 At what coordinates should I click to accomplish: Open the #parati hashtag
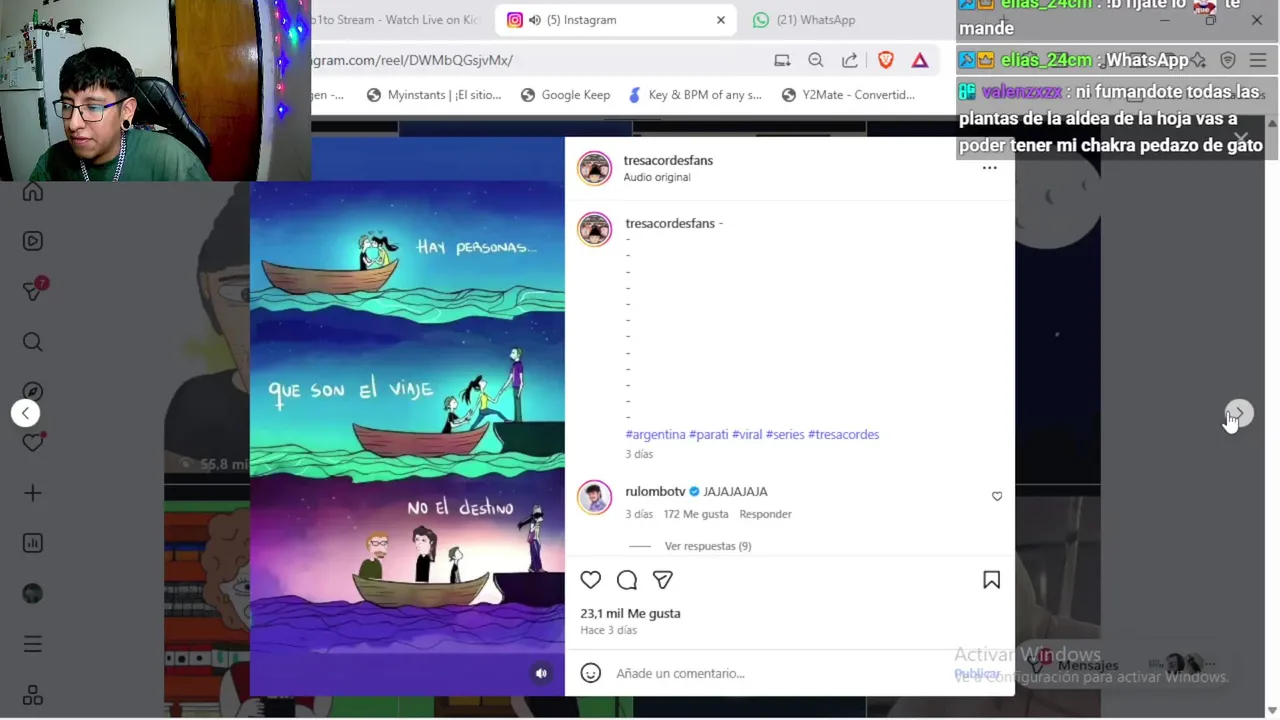pyautogui.click(x=708, y=434)
